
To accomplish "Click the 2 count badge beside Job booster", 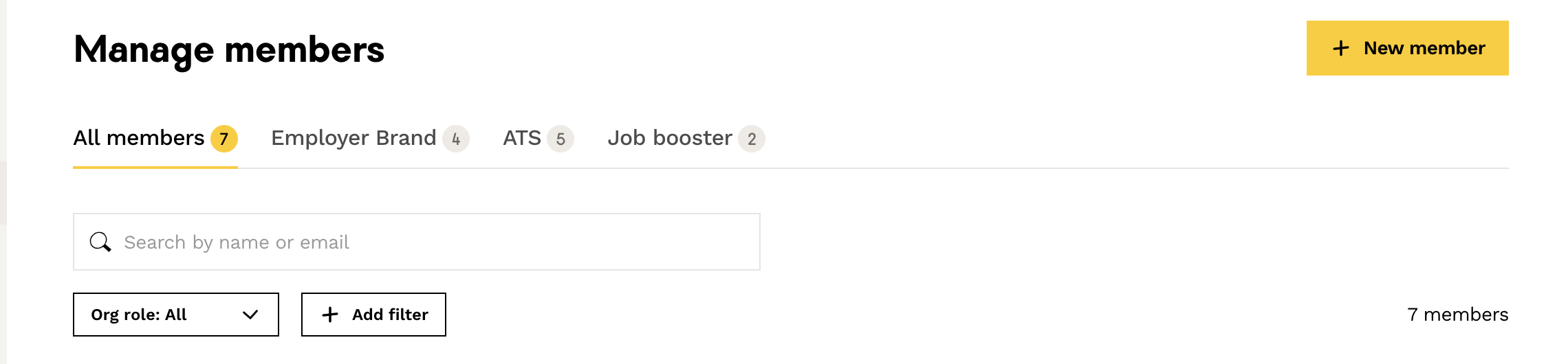I will 752,139.
